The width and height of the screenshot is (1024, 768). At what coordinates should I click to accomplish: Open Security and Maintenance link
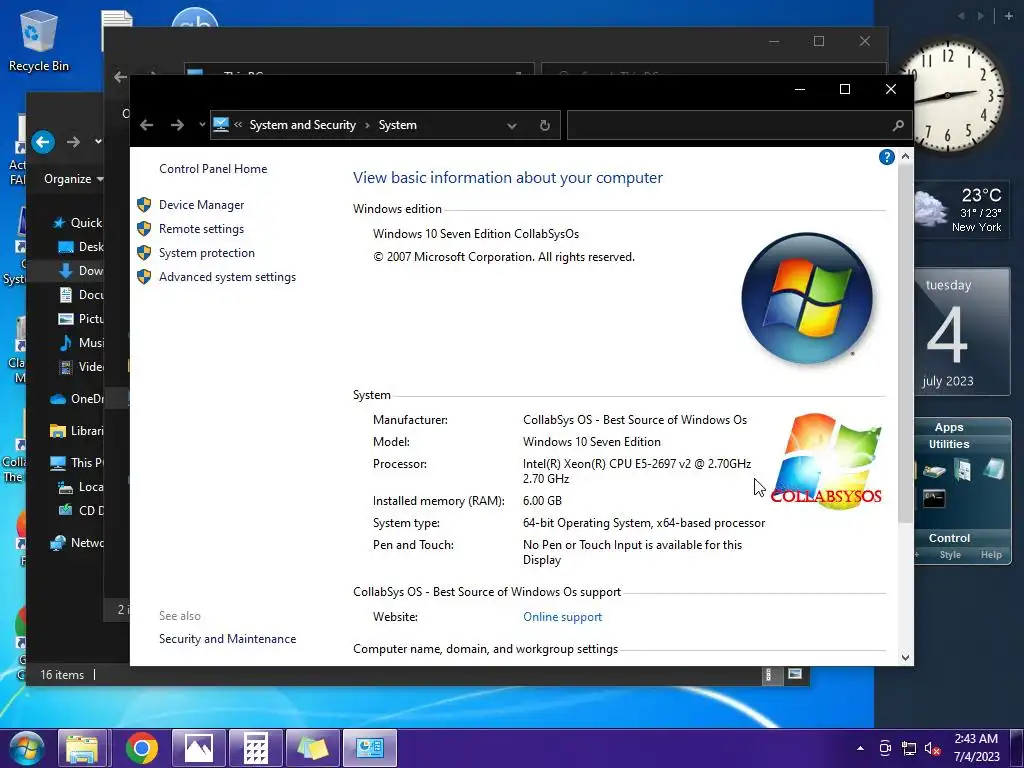click(227, 639)
